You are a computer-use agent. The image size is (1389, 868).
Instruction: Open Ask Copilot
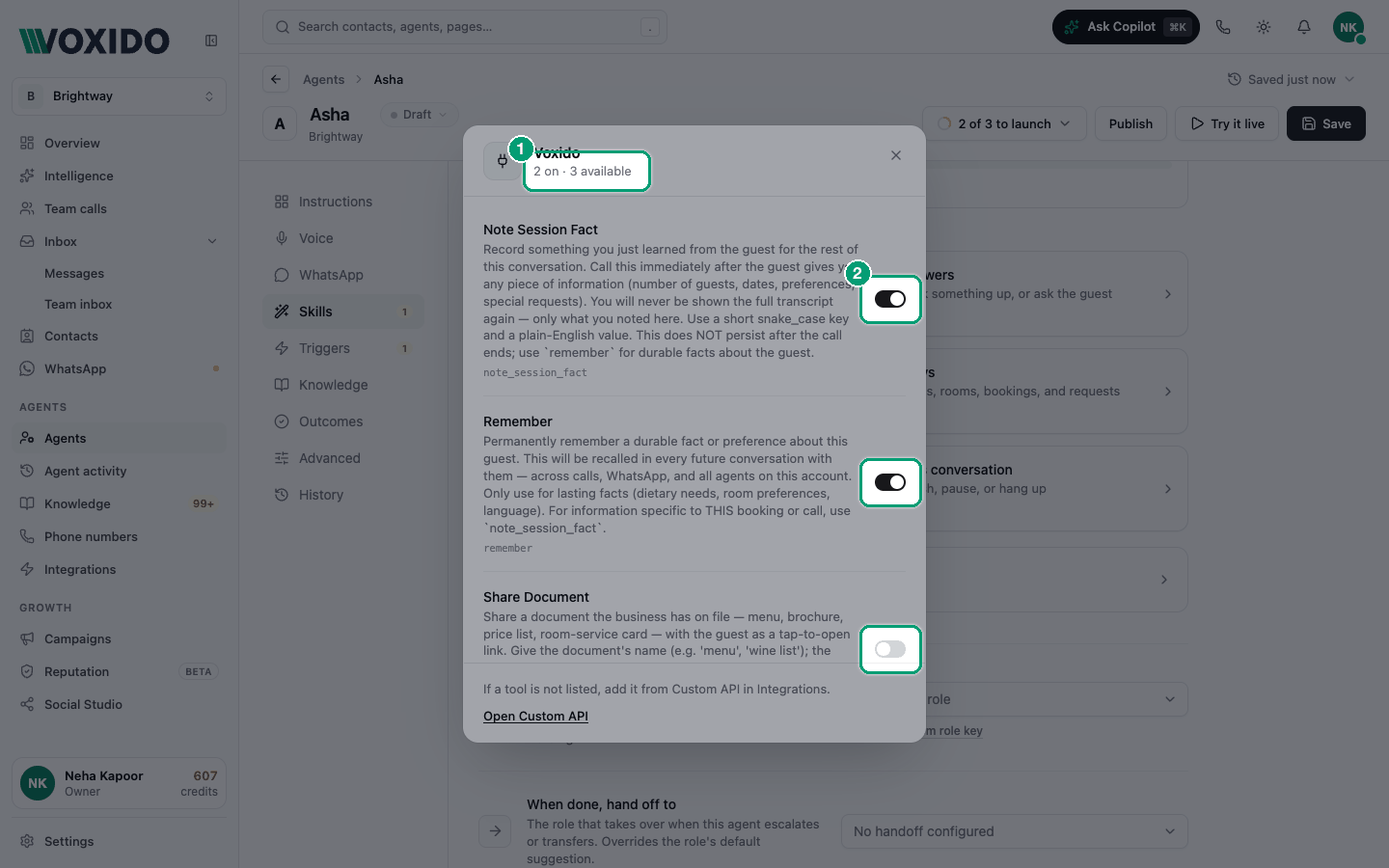pyautogui.click(x=1126, y=27)
